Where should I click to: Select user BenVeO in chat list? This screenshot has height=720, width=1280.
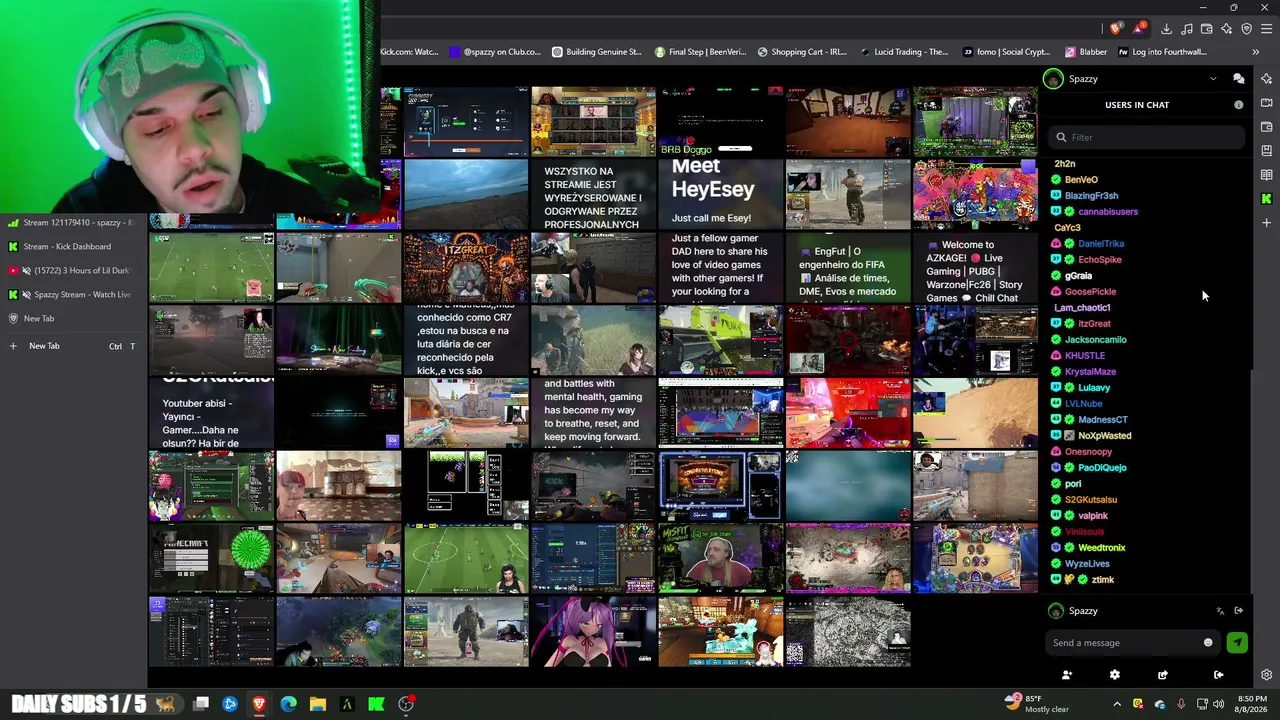1081,180
